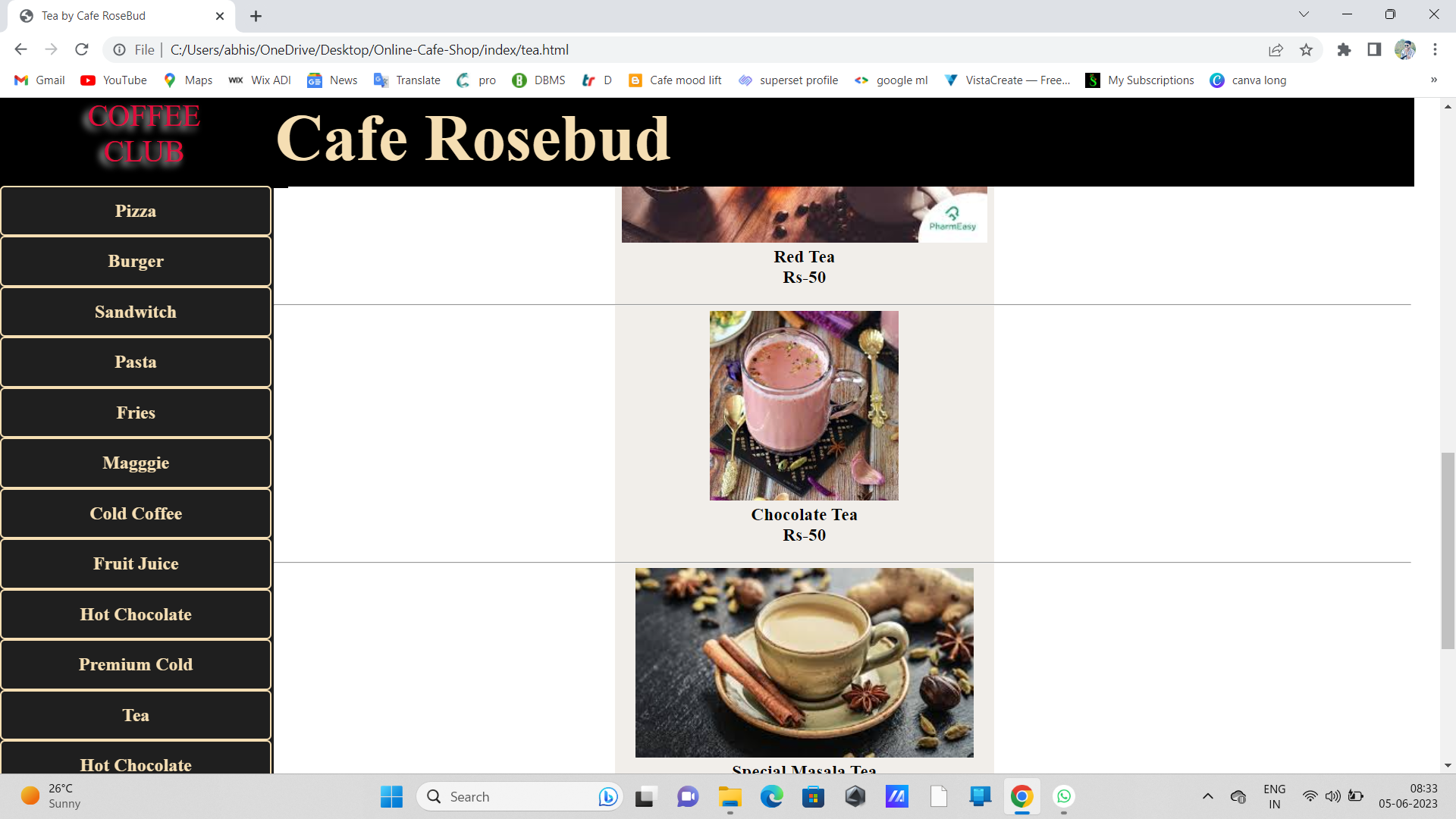1456x819 pixels.
Task: Open WhatsApp from the taskbar
Action: (x=1064, y=796)
